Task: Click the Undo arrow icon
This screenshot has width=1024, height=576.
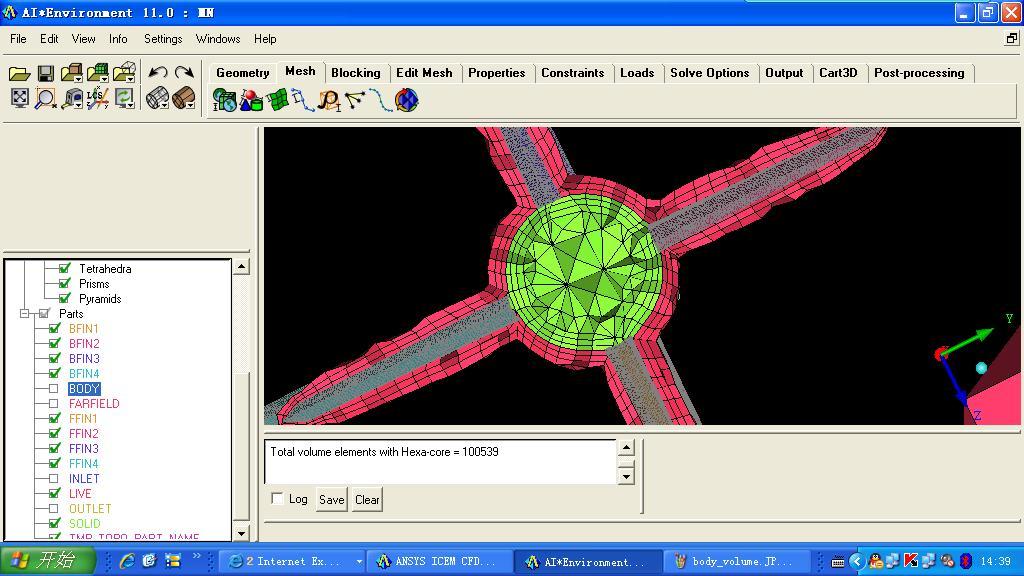Action: pyautogui.click(x=157, y=73)
